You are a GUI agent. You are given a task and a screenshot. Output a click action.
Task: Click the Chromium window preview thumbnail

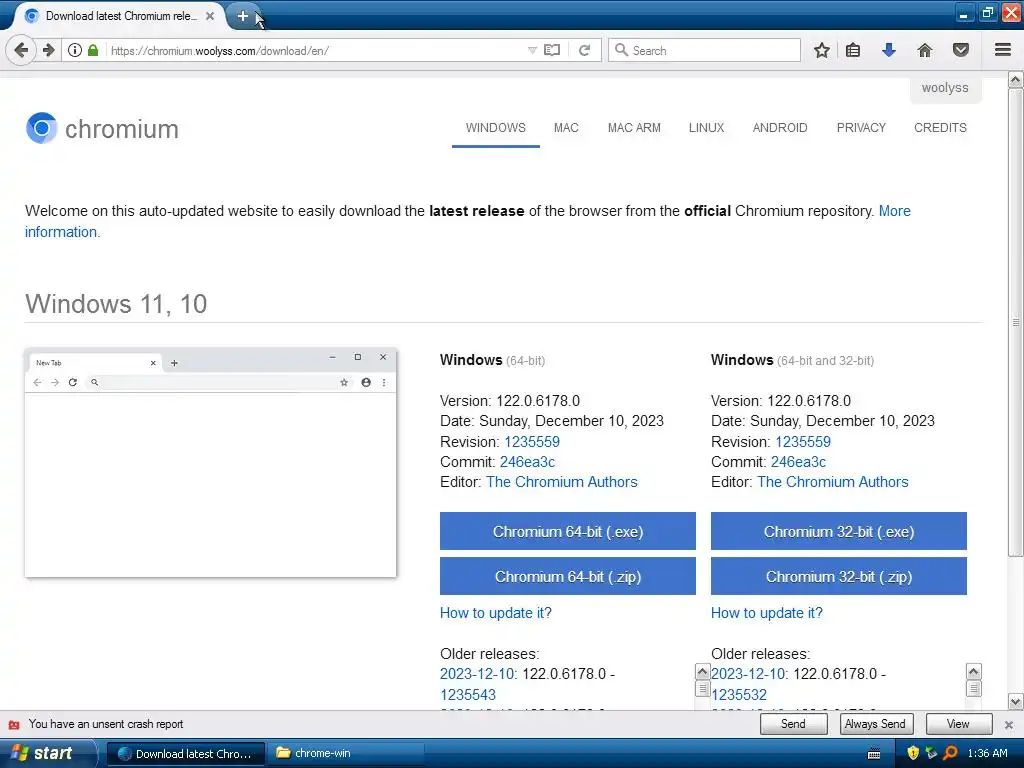pos(210,463)
